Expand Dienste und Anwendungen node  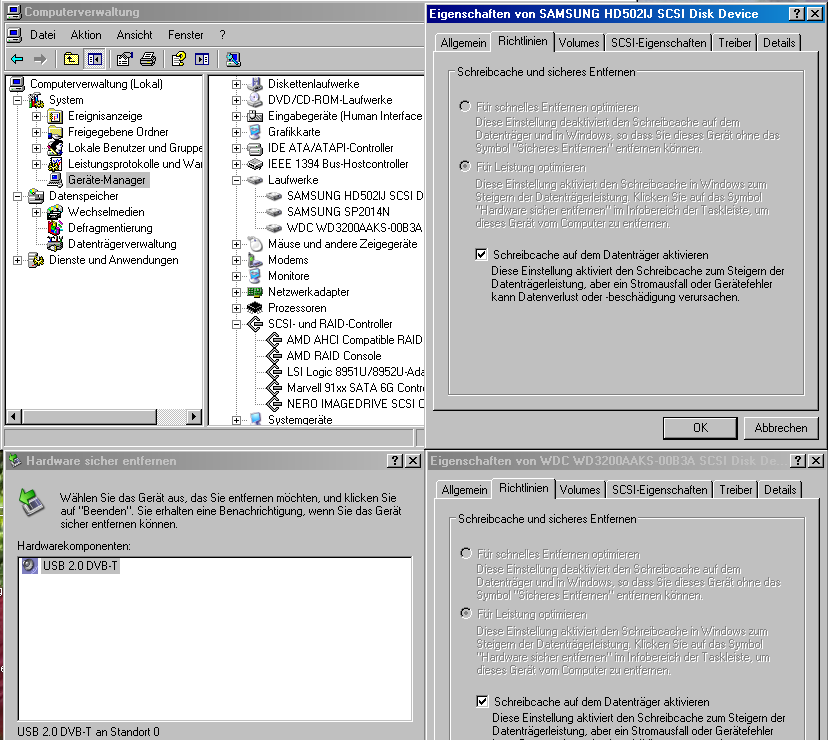tap(17, 260)
